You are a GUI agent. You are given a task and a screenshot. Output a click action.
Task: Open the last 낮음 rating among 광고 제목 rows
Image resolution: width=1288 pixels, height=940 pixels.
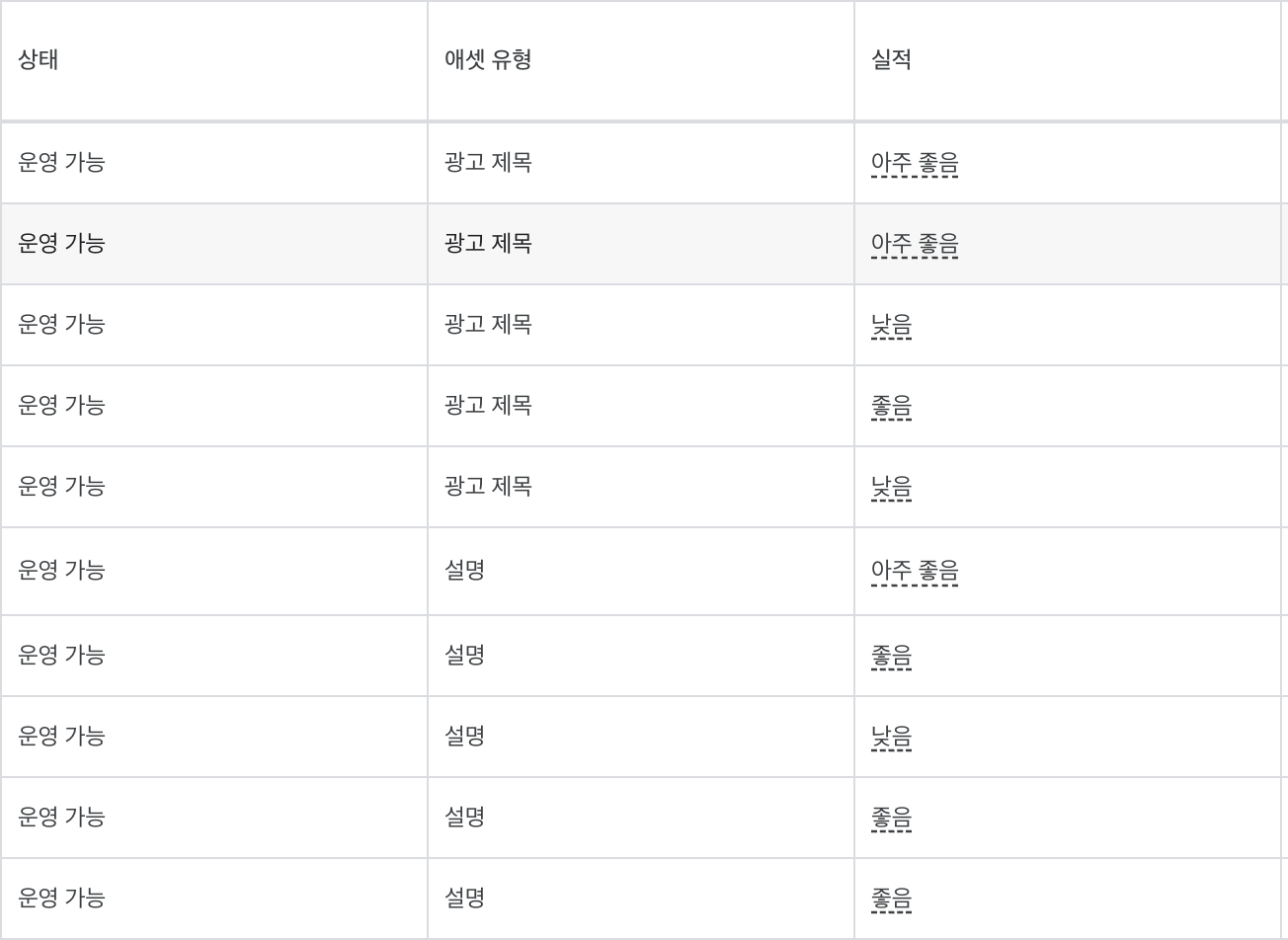[x=891, y=487]
